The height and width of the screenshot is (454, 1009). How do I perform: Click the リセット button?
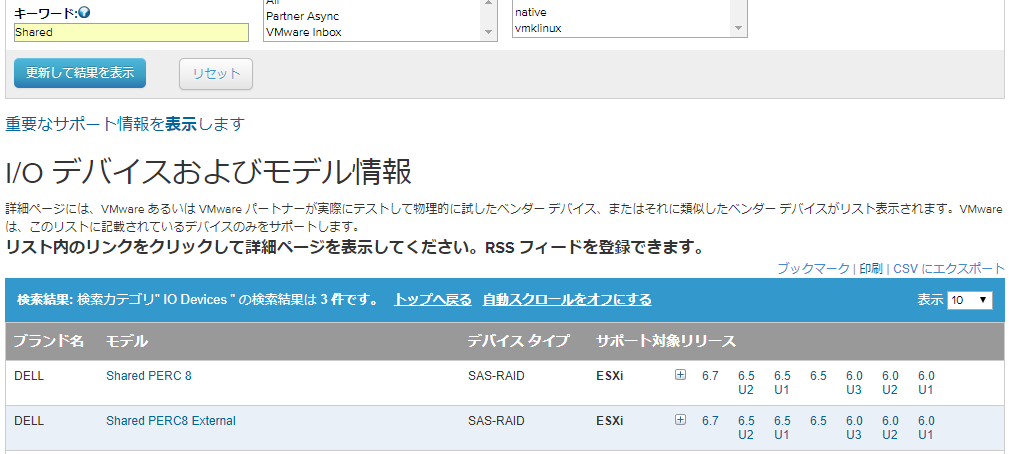216,74
